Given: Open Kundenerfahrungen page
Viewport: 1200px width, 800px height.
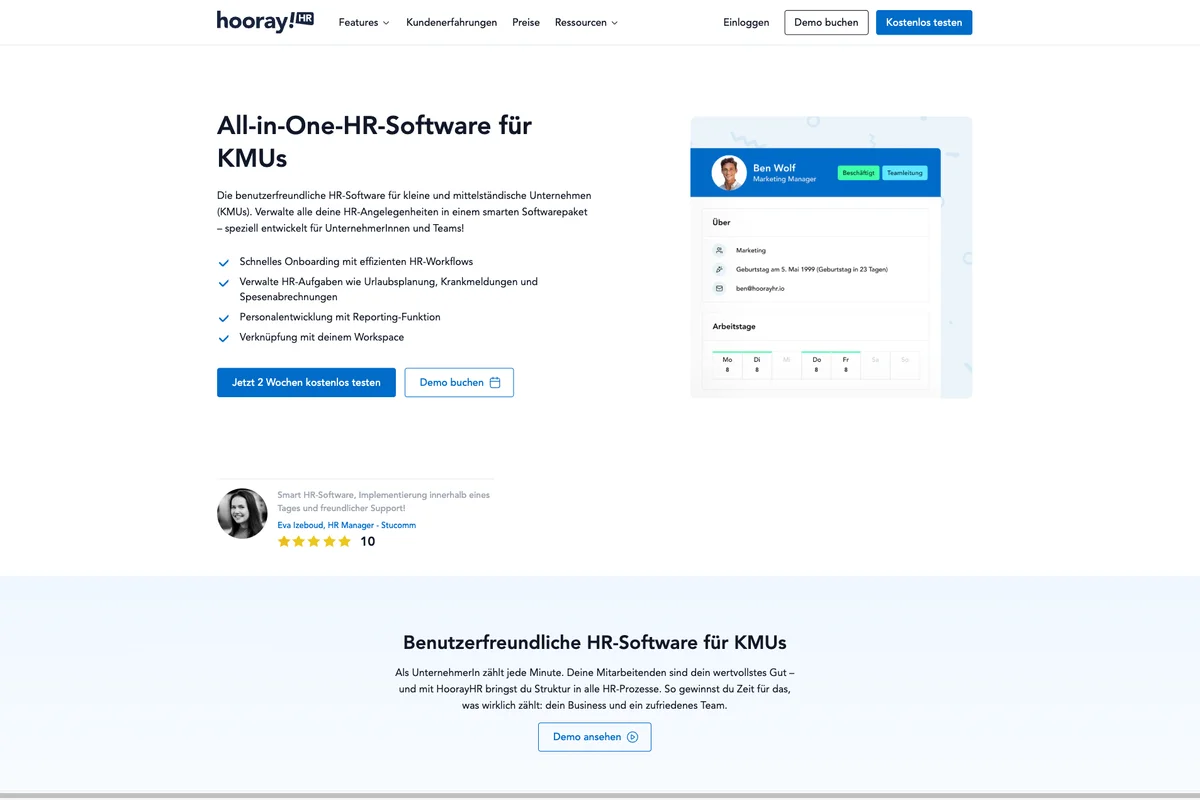Looking at the screenshot, I should pos(451,22).
